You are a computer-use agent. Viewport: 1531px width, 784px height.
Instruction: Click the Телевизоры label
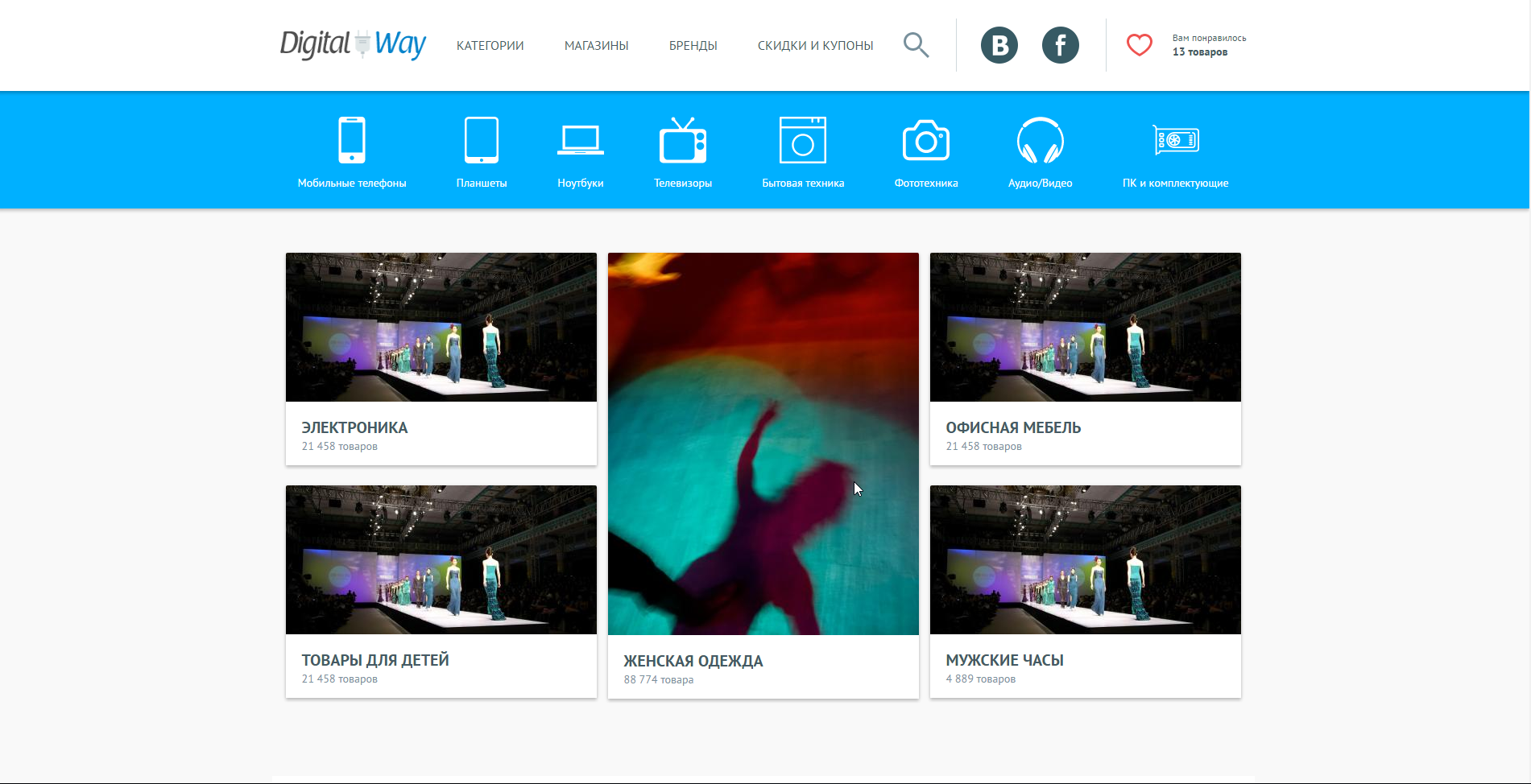683,184
